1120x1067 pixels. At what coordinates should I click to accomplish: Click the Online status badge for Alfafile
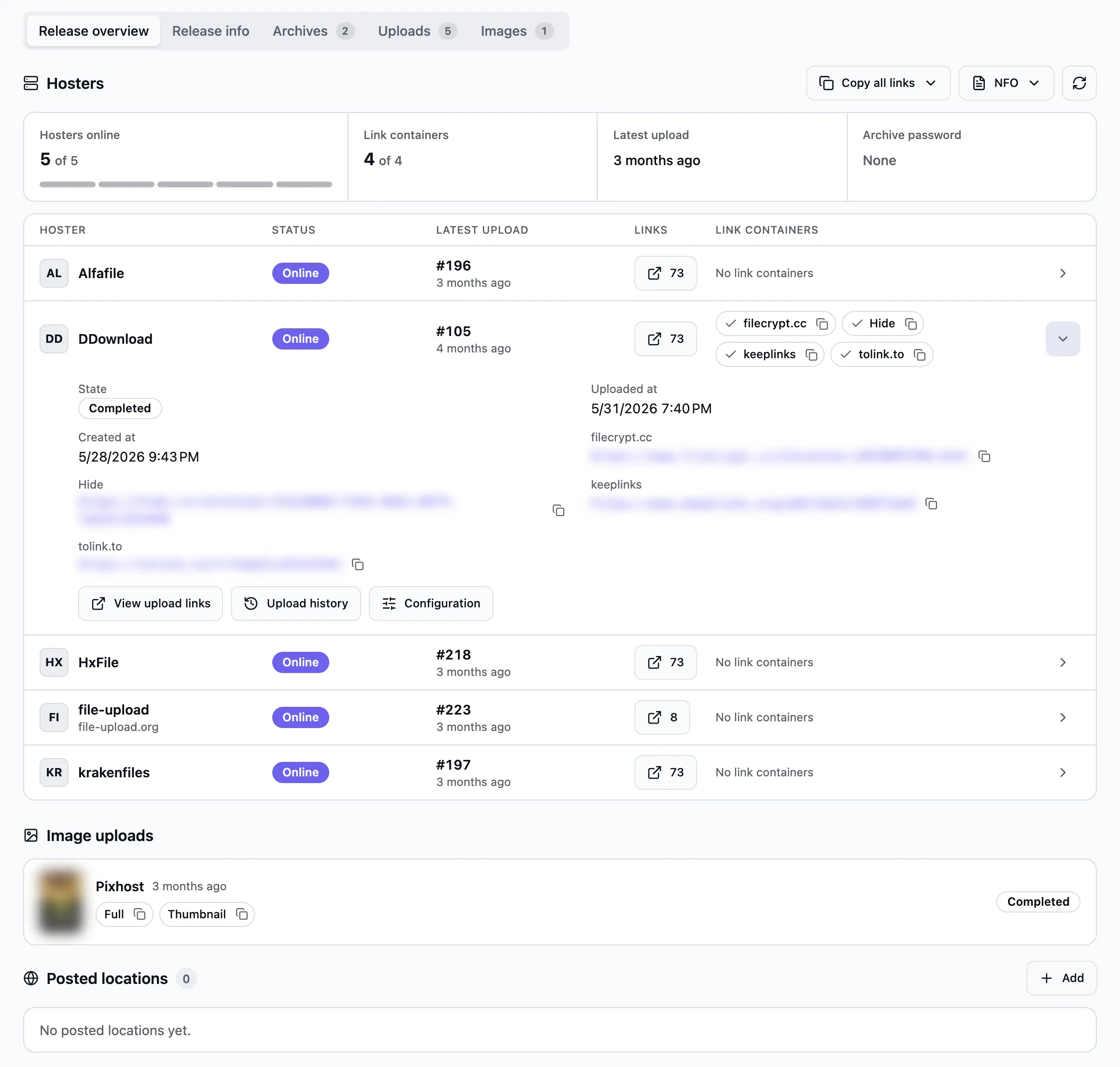[x=300, y=273]
